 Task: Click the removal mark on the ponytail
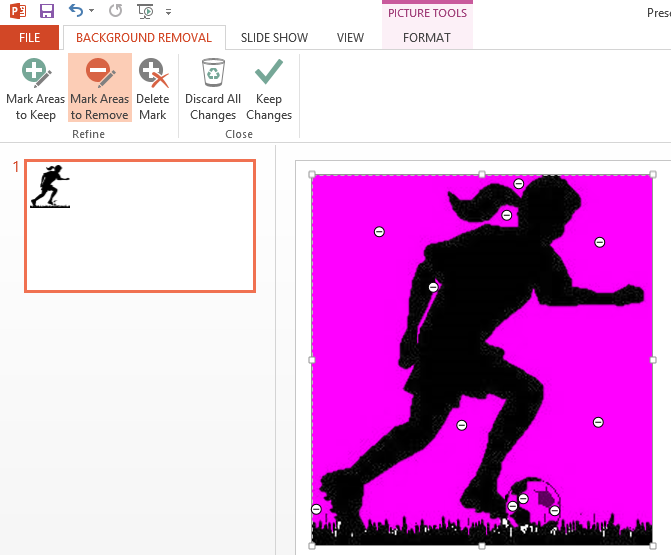click(x=507, y=215)
